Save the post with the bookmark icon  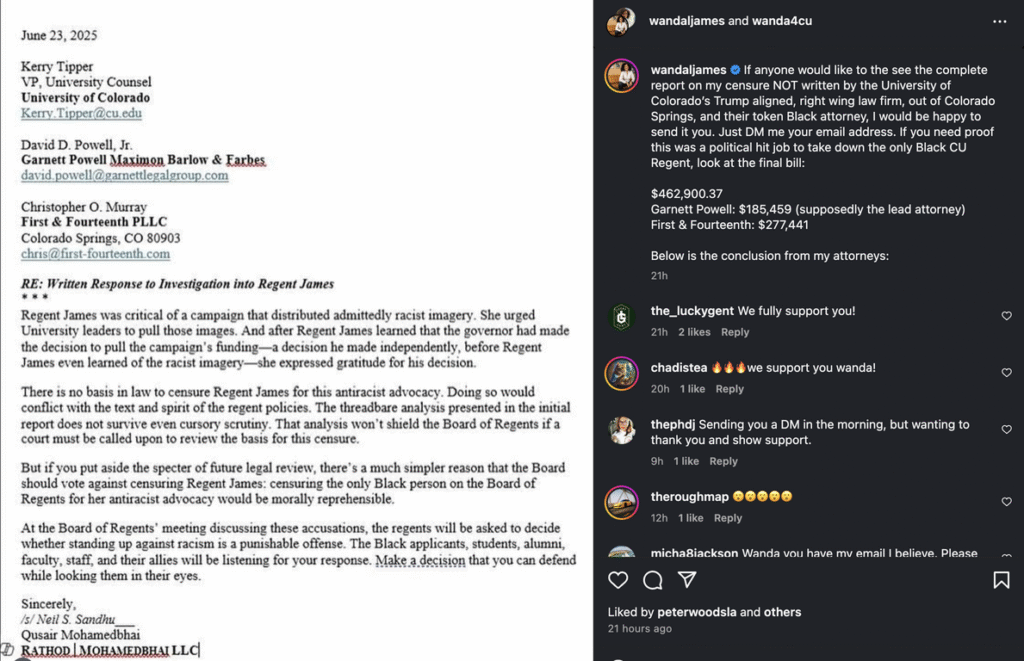(1001, 580)
